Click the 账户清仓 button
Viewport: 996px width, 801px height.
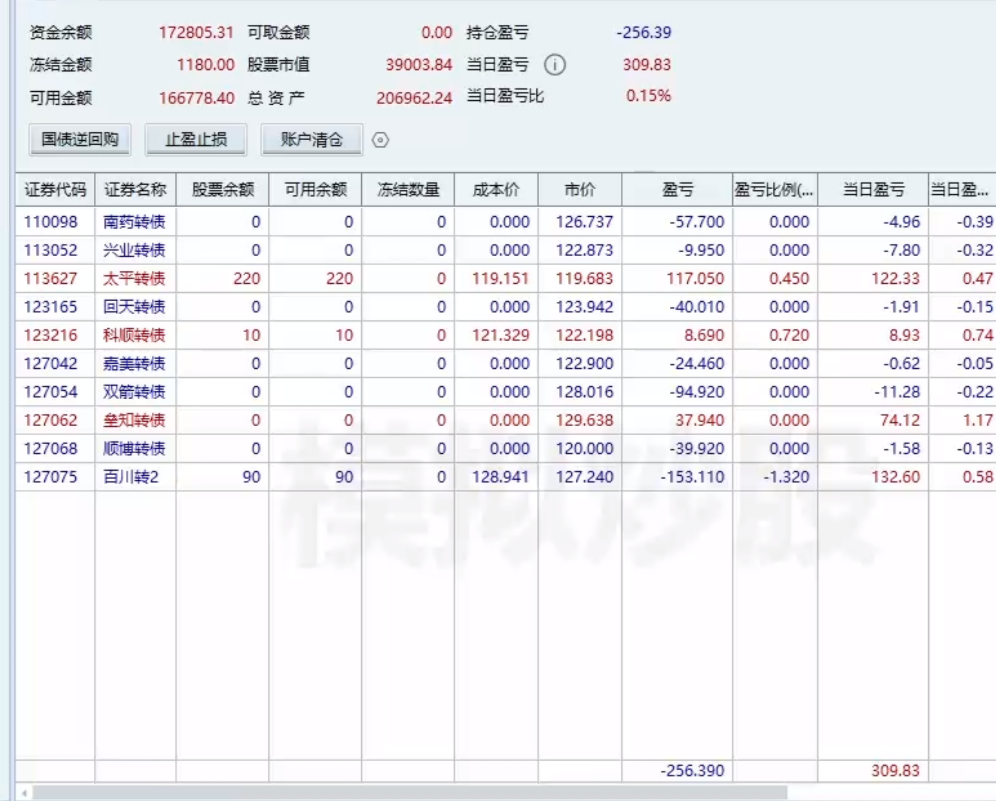[x=312, y=140]
